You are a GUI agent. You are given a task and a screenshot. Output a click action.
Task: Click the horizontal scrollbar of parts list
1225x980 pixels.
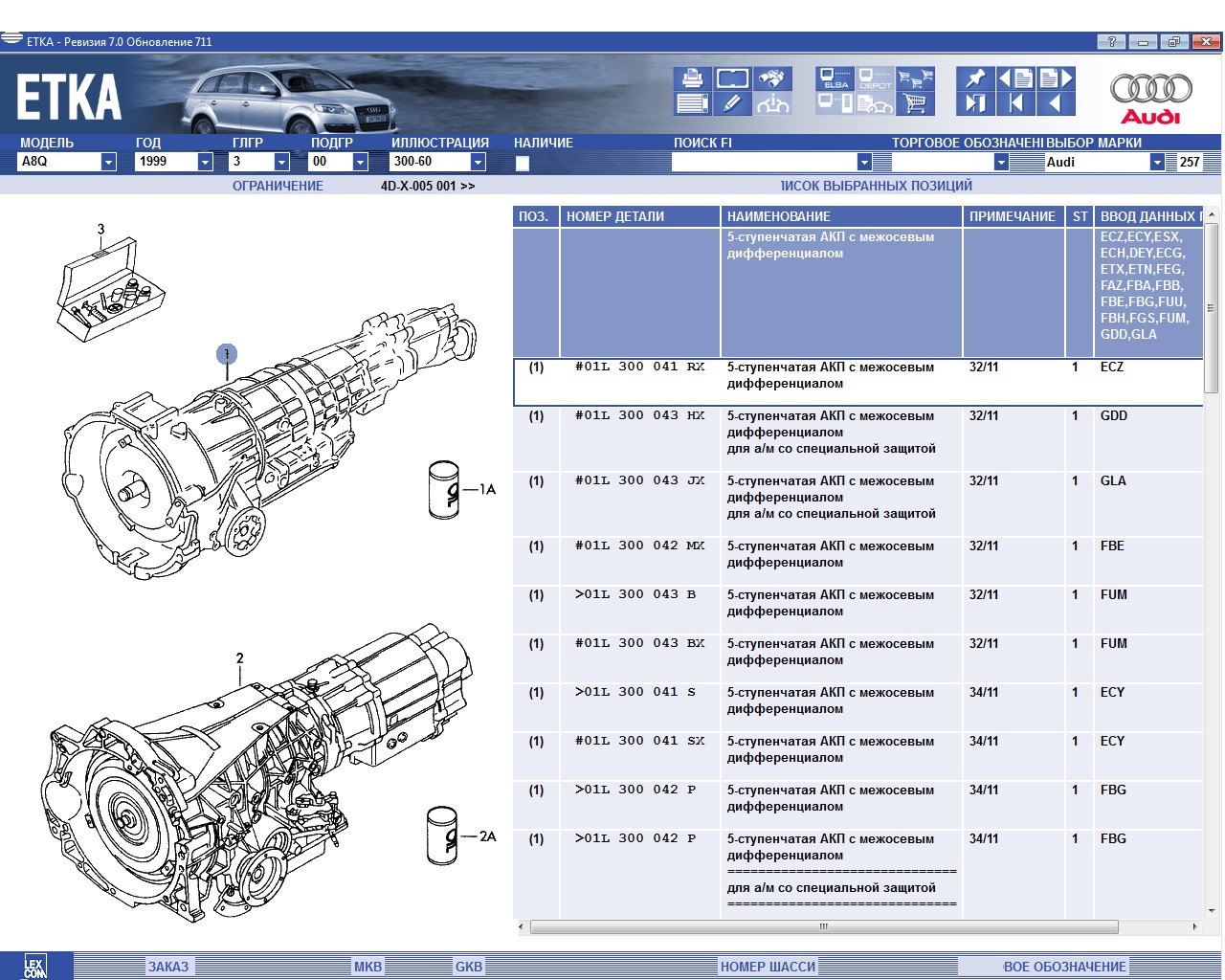point(823,926)
